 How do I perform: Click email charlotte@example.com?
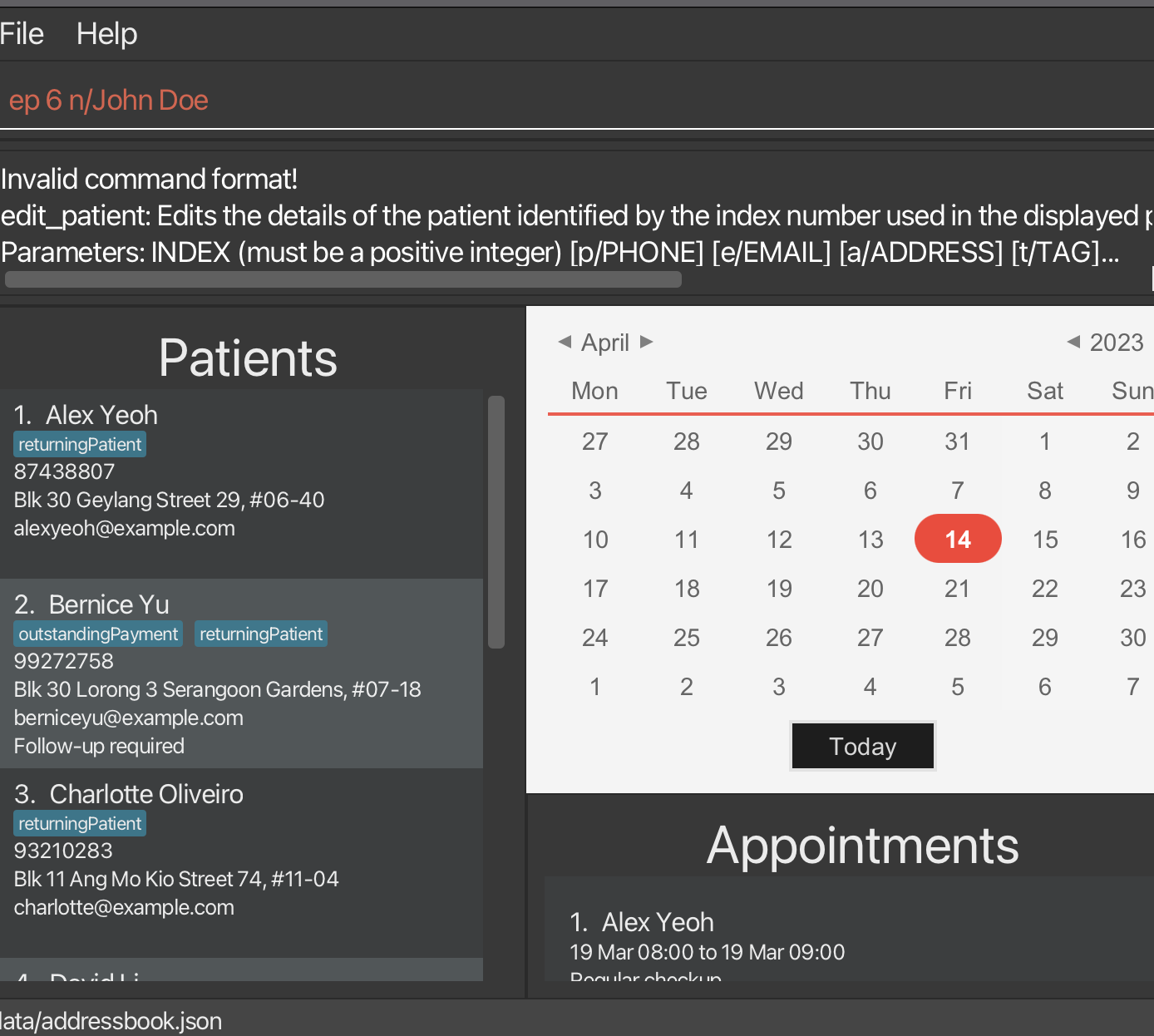(124, 907)
